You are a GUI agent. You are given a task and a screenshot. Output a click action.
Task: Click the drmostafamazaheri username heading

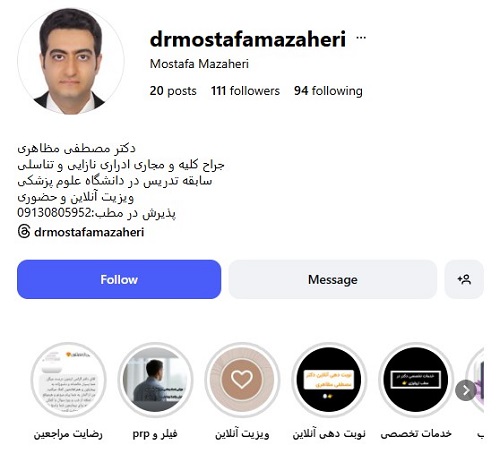pos(248,39)
